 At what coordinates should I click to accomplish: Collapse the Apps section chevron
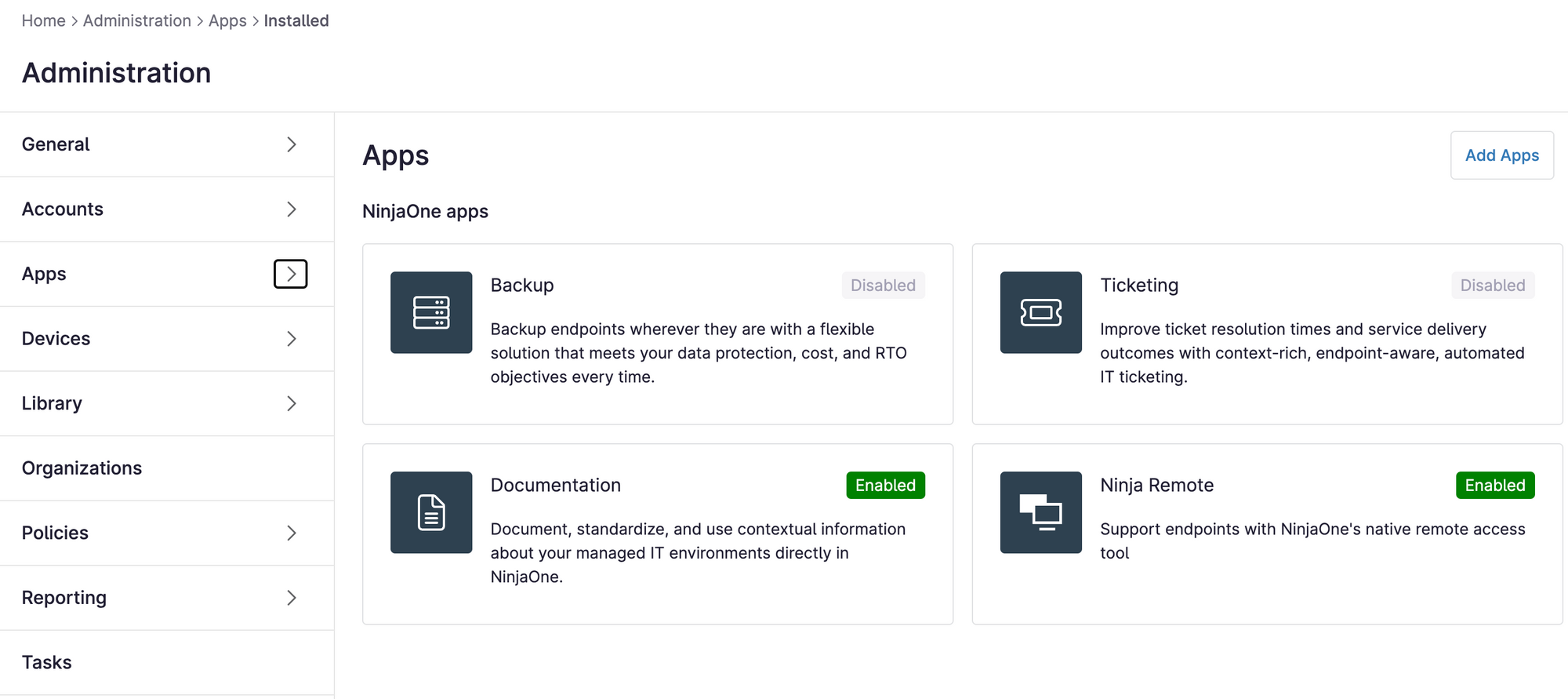coord(291,274)
